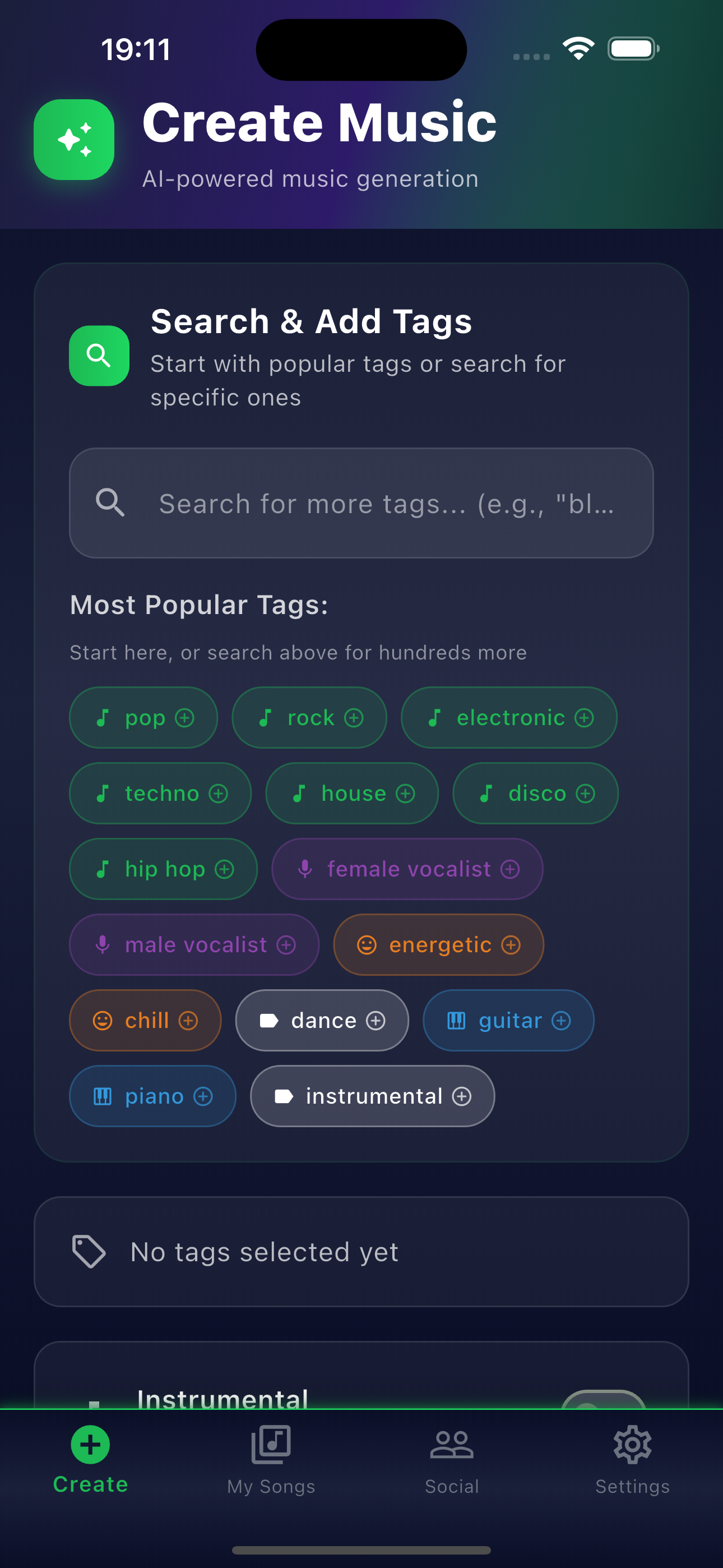Focus the Search for more tags field

[x=361, y=503]
